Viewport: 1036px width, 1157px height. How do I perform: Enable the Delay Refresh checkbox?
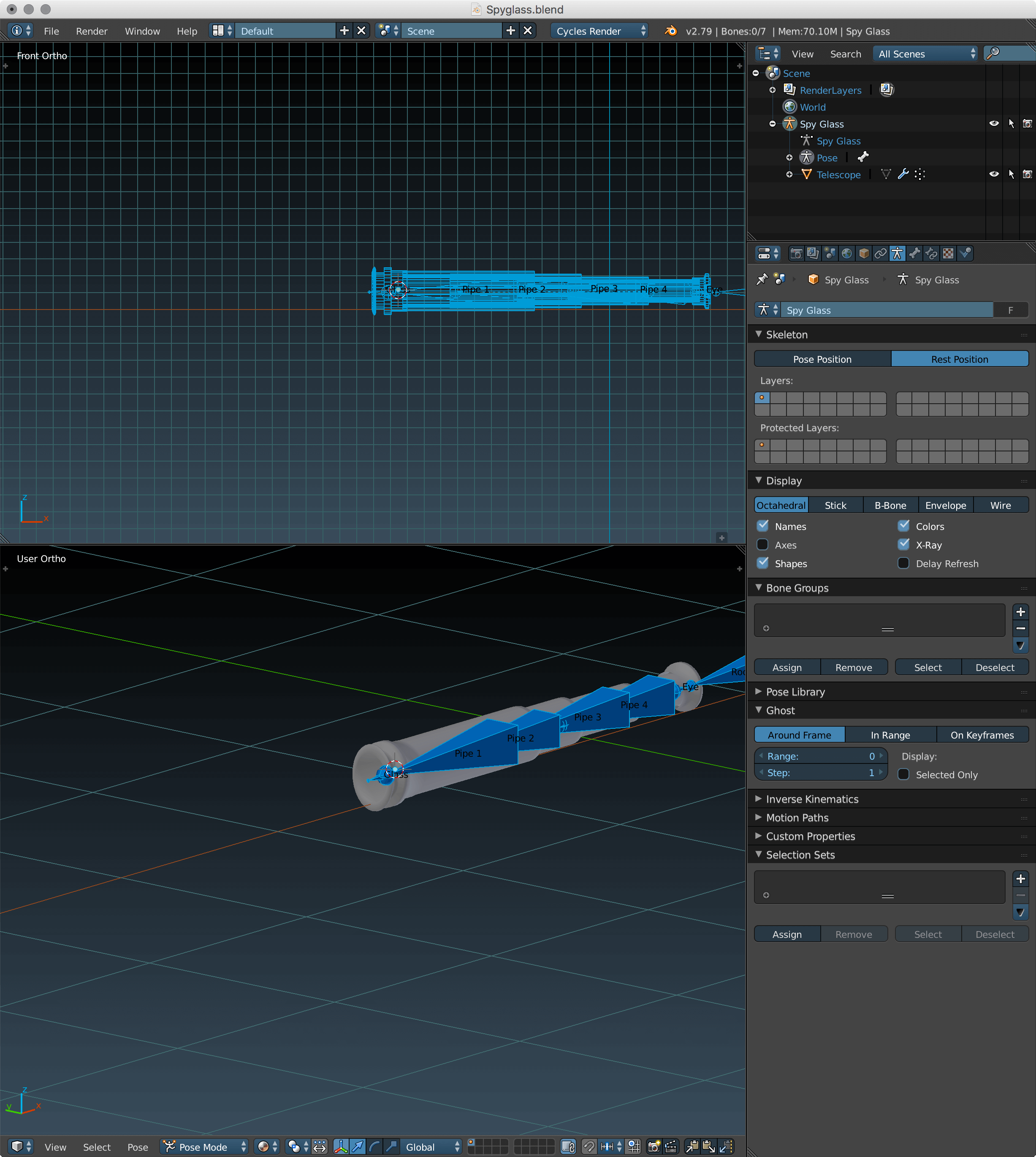coord(903,563)
